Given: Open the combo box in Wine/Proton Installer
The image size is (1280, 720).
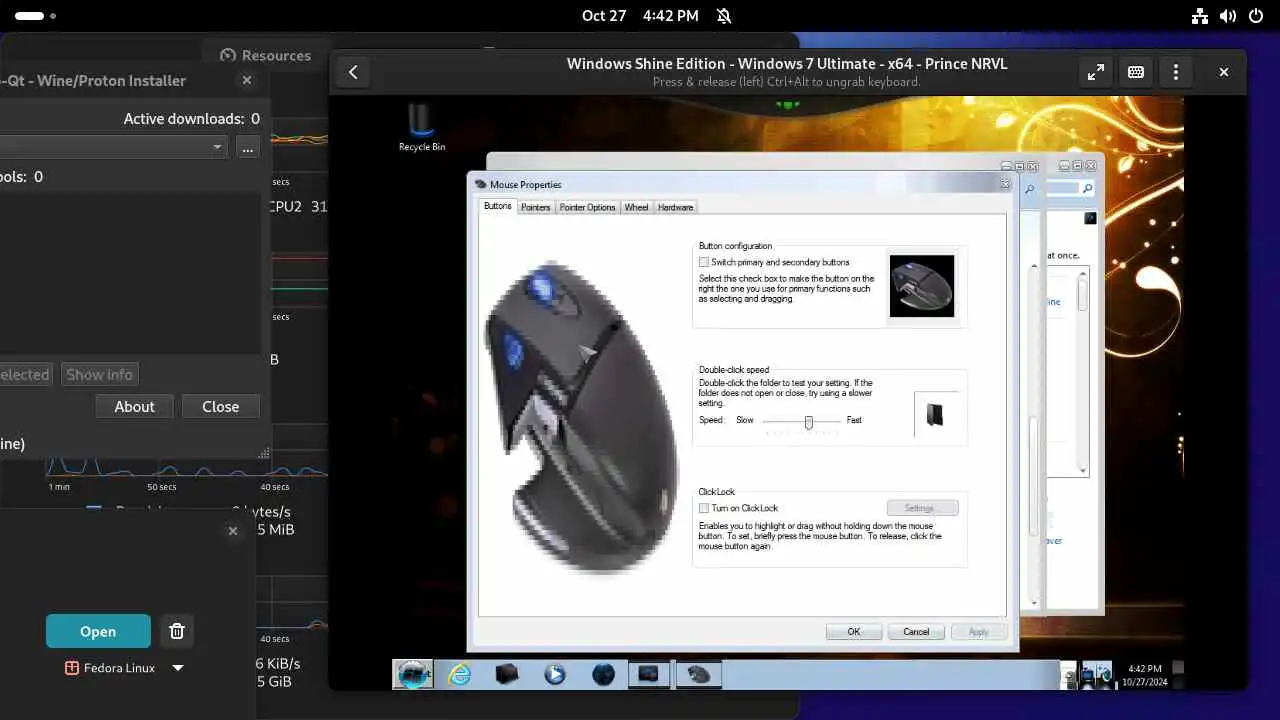Looking at the screenshot, I should click(x=115, y=147).
